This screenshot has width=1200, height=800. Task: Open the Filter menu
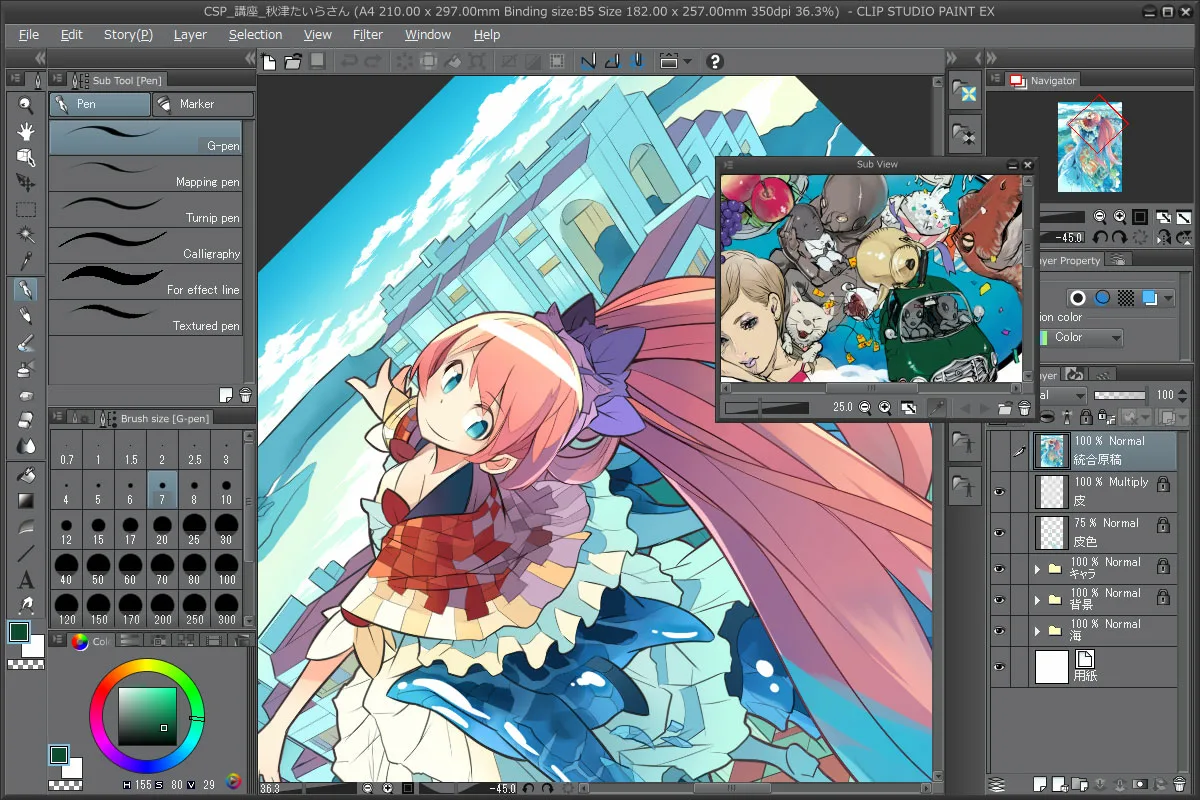(367, 34)
